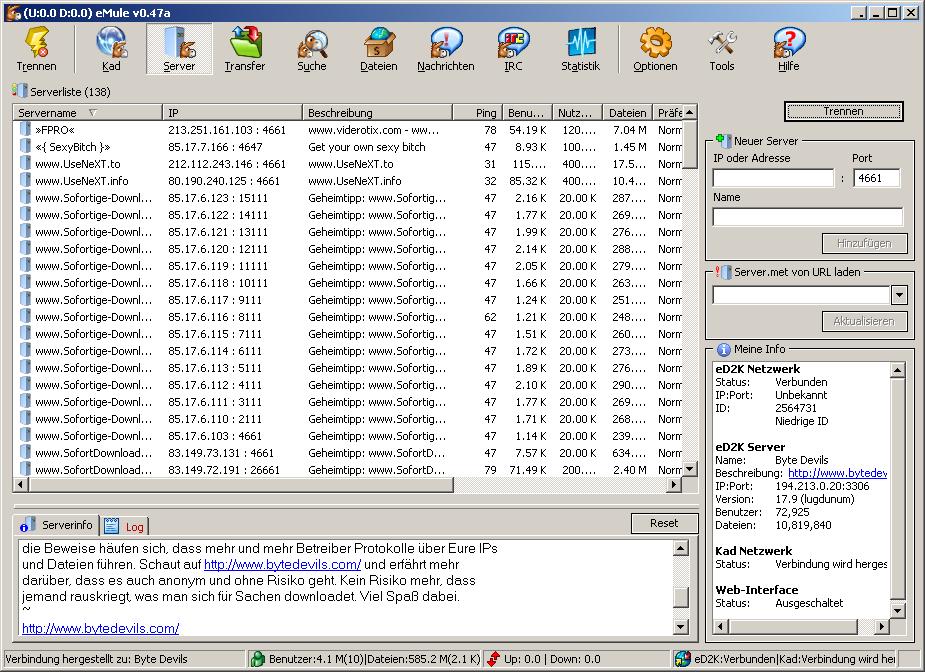This screenshot has width=925, height=672.
Task: Click the Meine Info scroll right arrow
Action: (882, 627)
